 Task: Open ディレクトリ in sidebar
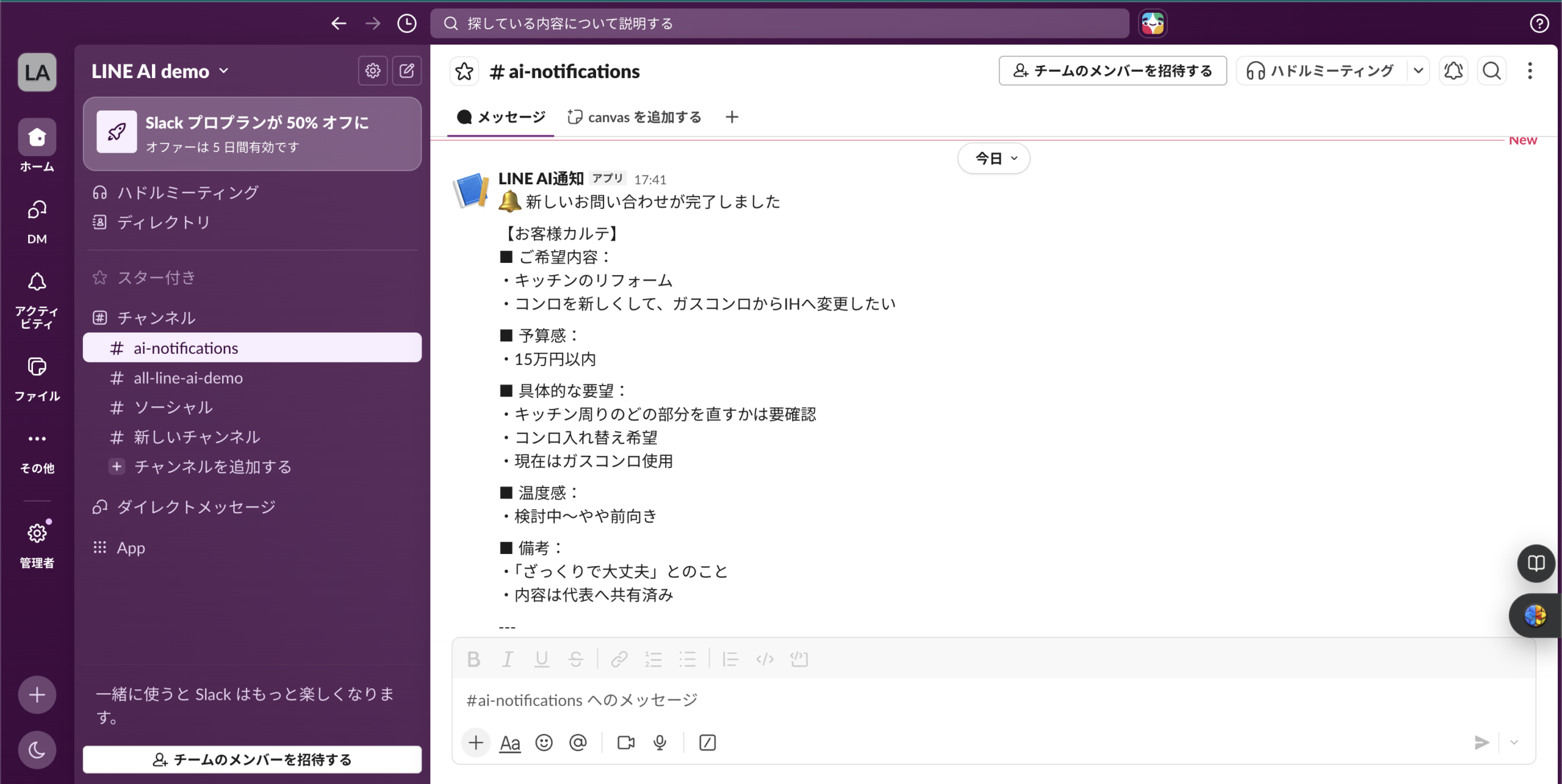pos(252,222)
